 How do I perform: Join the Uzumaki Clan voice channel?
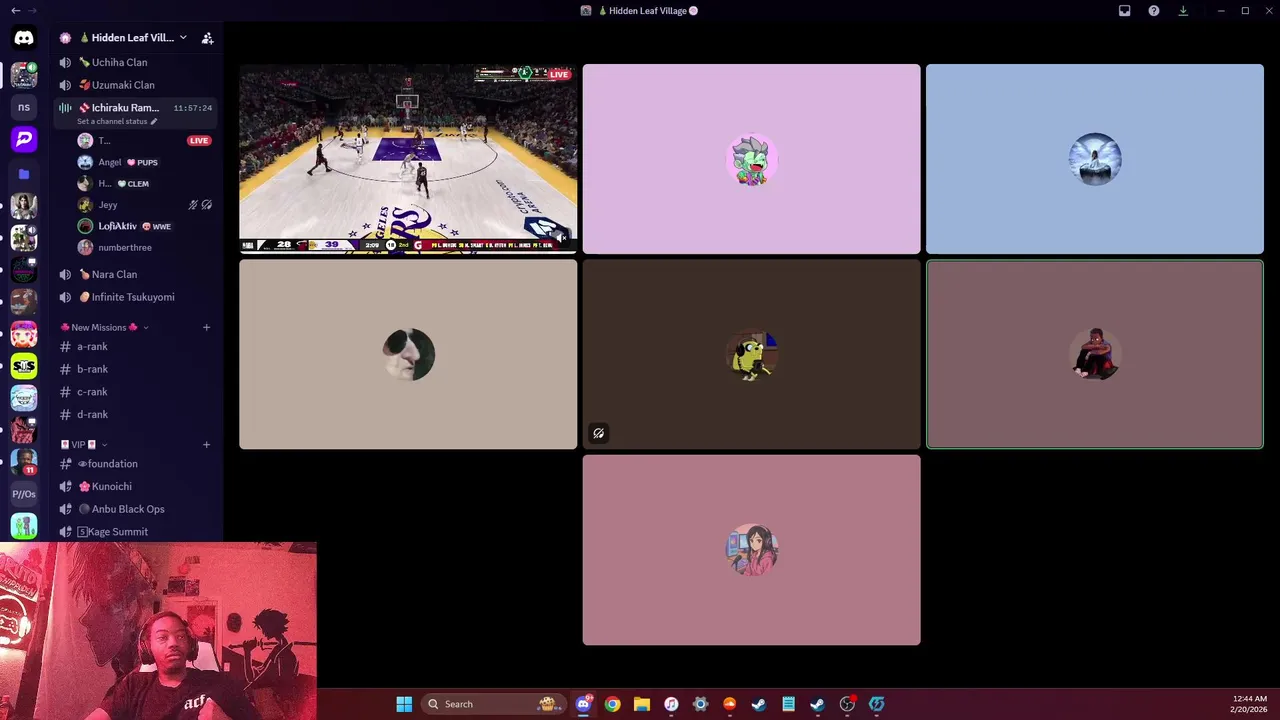pos(133,85)
